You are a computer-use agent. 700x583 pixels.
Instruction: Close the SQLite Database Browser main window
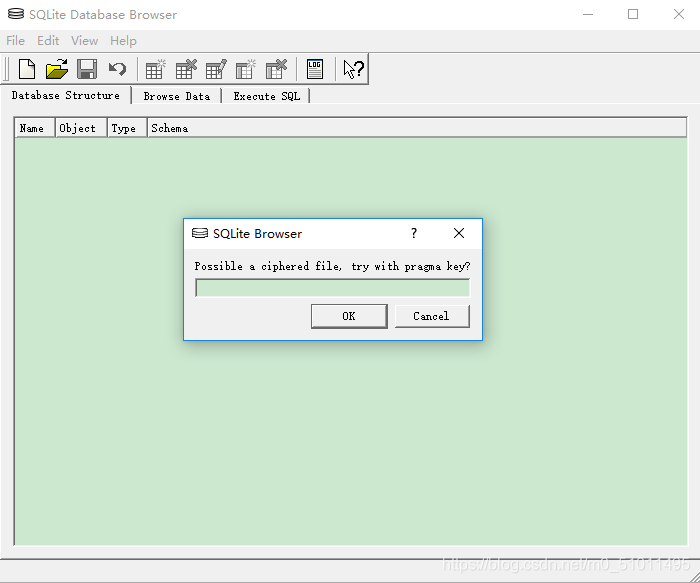(679, 14)
